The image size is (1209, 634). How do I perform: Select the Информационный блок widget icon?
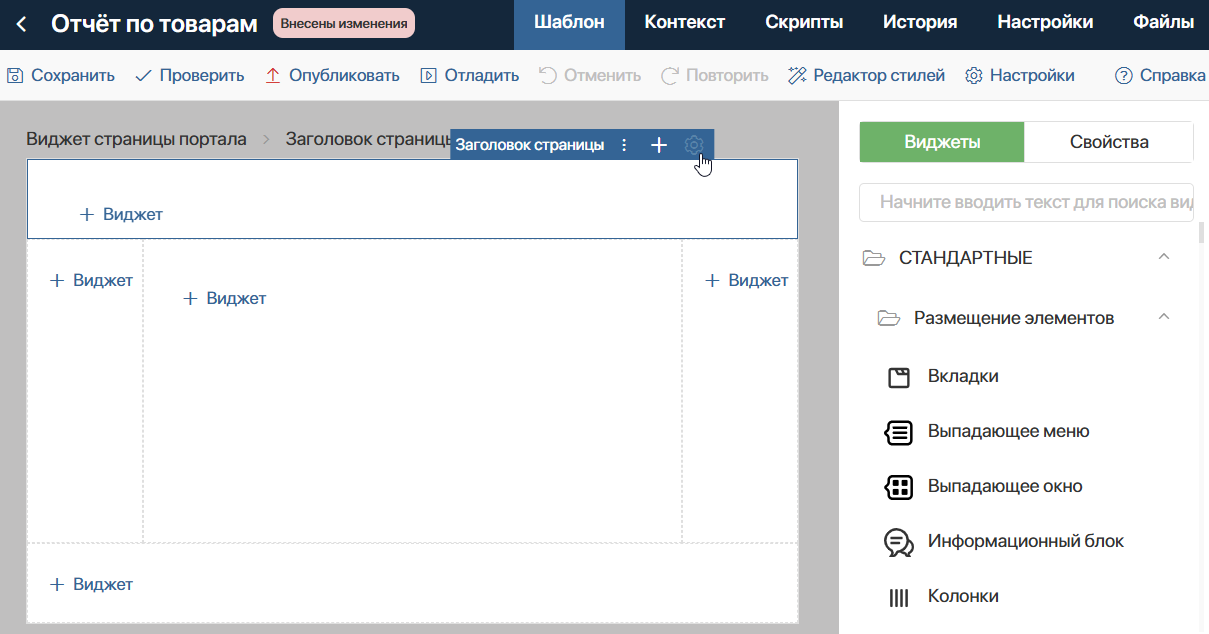pyautogui.click(x=899, y=542)
